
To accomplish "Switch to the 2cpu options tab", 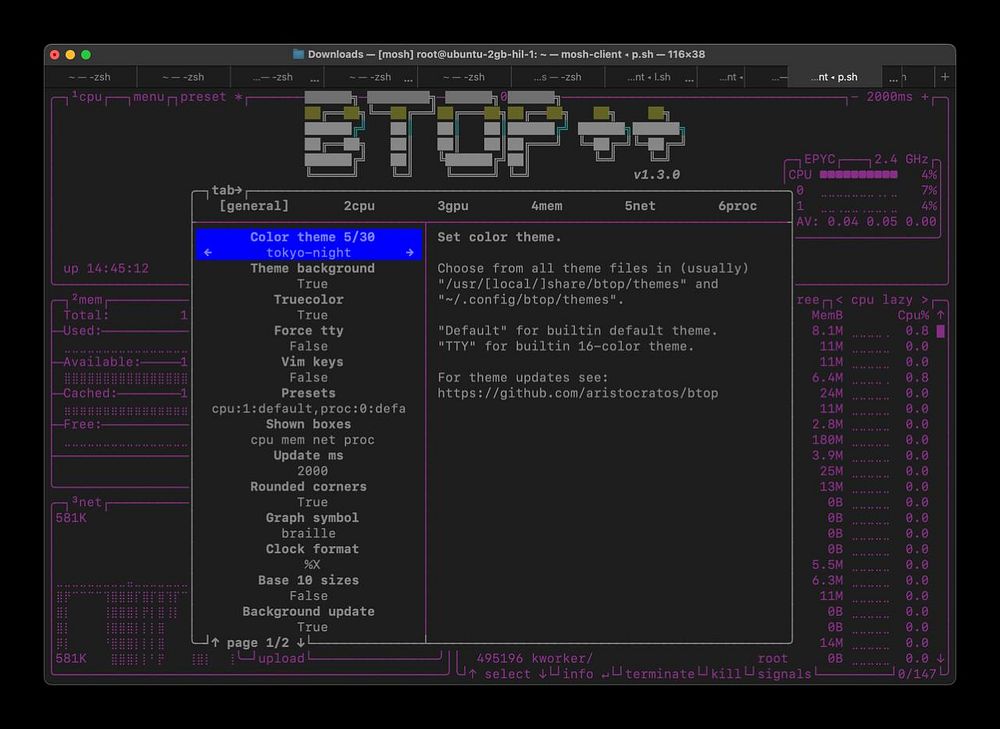I will coord(359,206).
